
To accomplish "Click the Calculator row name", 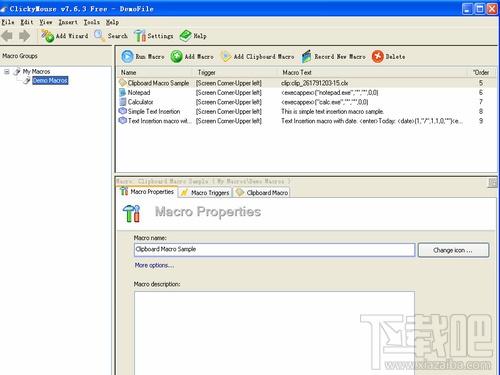I will point(140,102).
